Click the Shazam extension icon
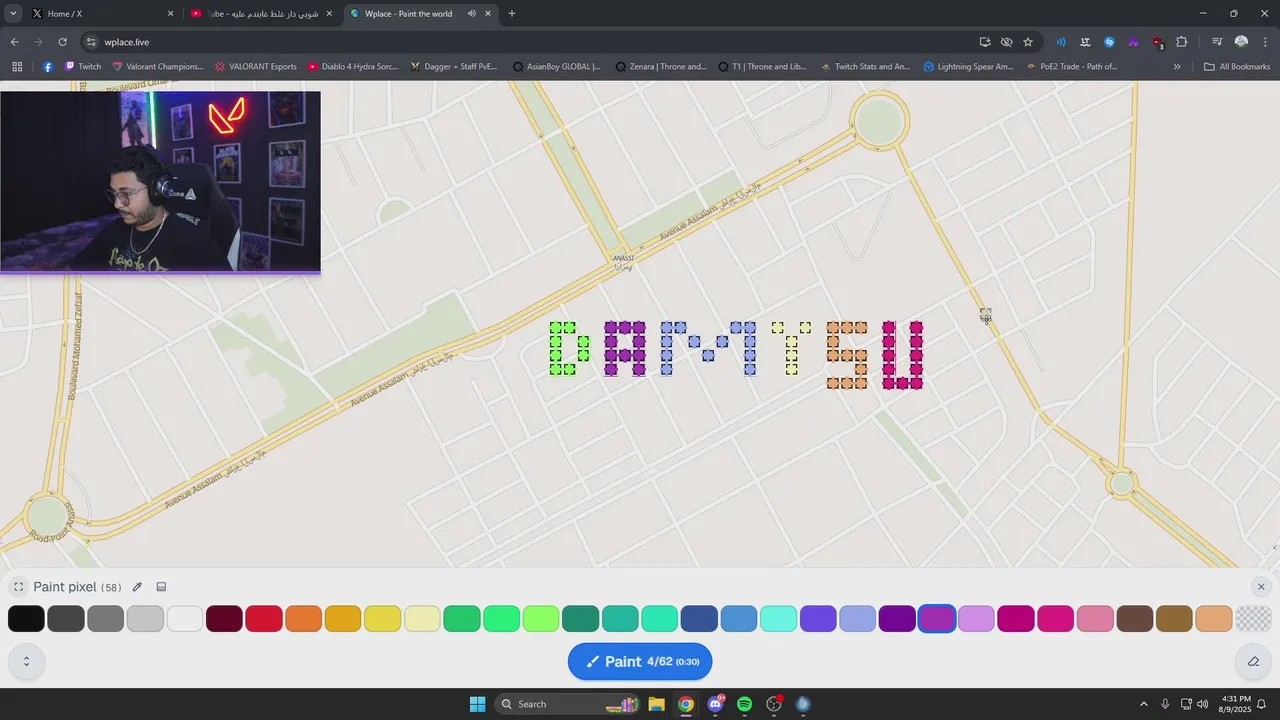The height and width of the screenshot is (720, 1280). (1109, 42)
